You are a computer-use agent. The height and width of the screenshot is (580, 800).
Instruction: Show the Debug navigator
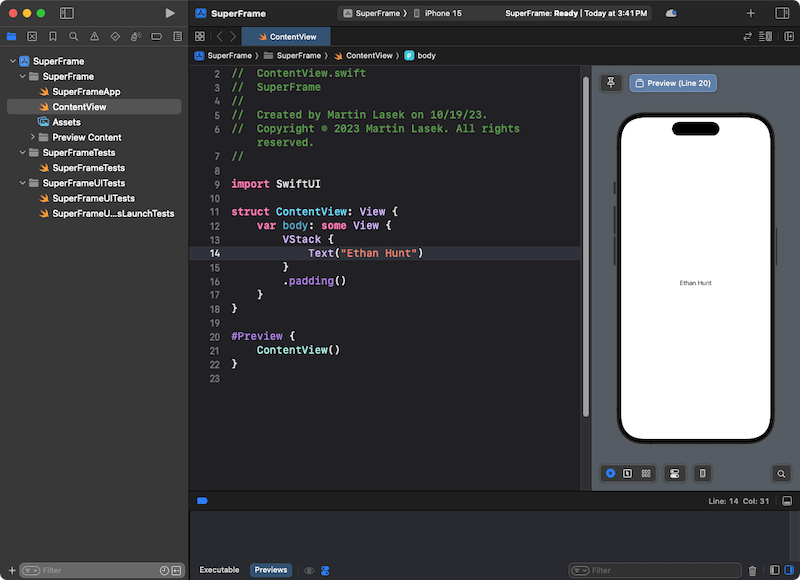point(136,36)
